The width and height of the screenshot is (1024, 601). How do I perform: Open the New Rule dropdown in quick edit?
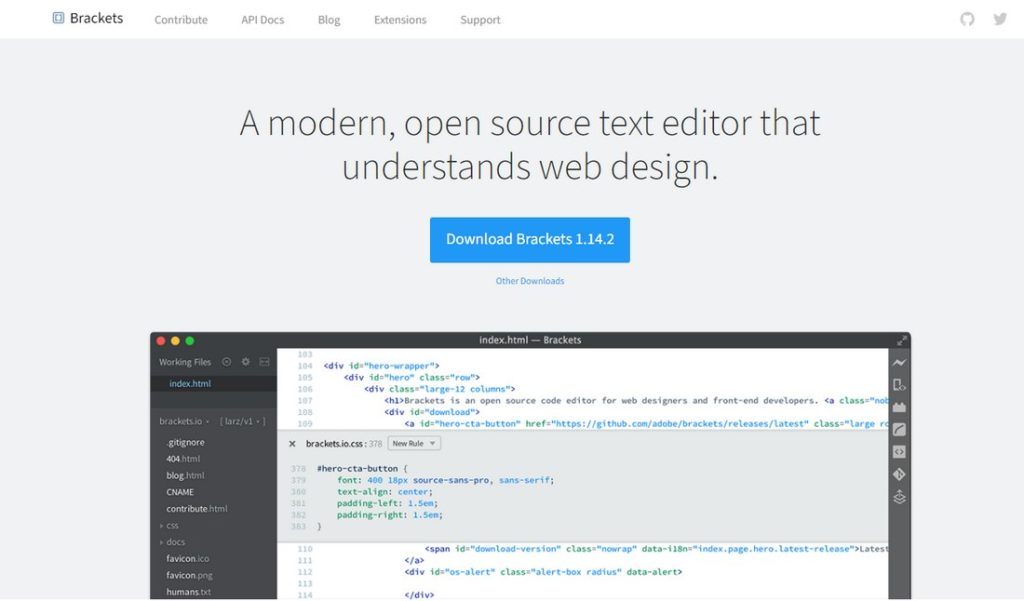coord(414,443)
